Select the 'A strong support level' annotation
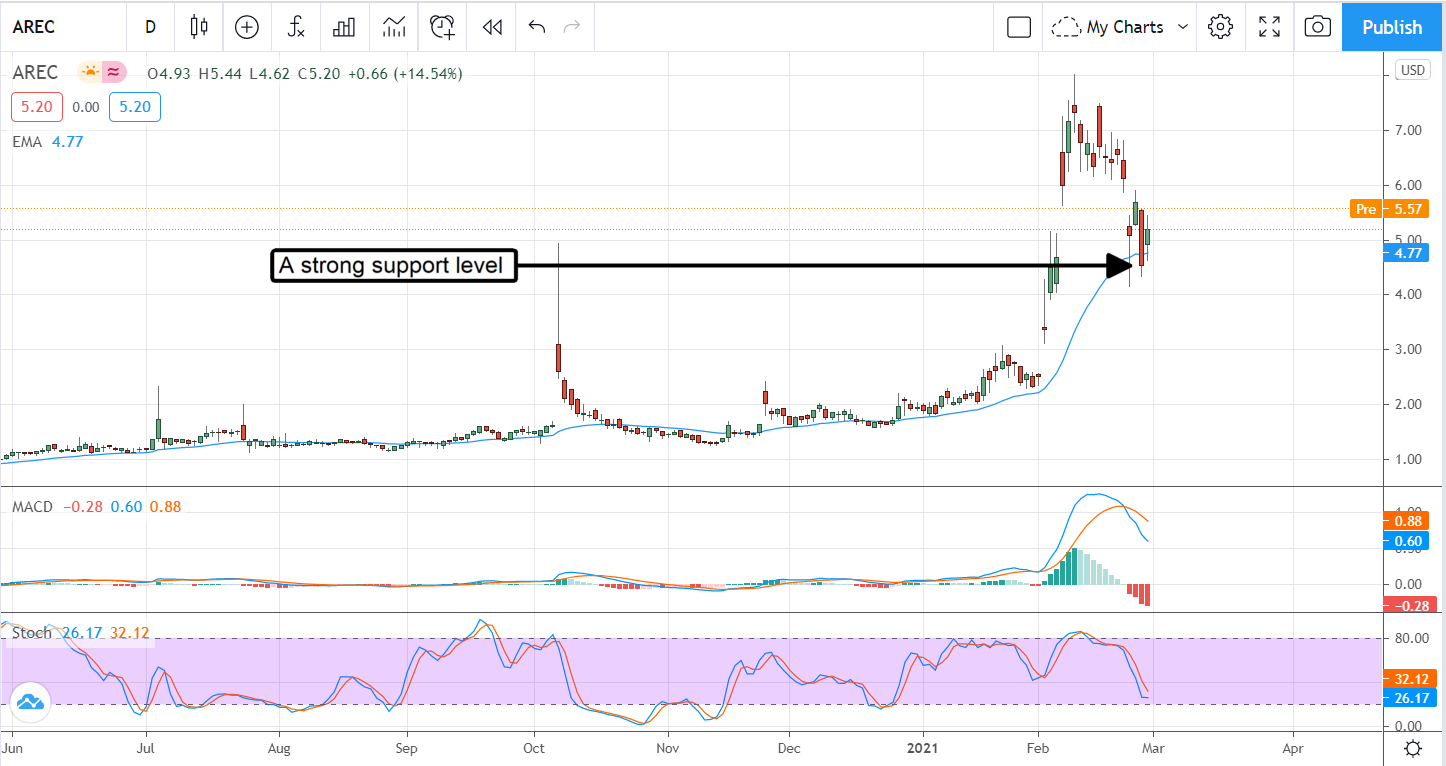The width and height of the screenshot is (1446, 766). tap(394, 266)
